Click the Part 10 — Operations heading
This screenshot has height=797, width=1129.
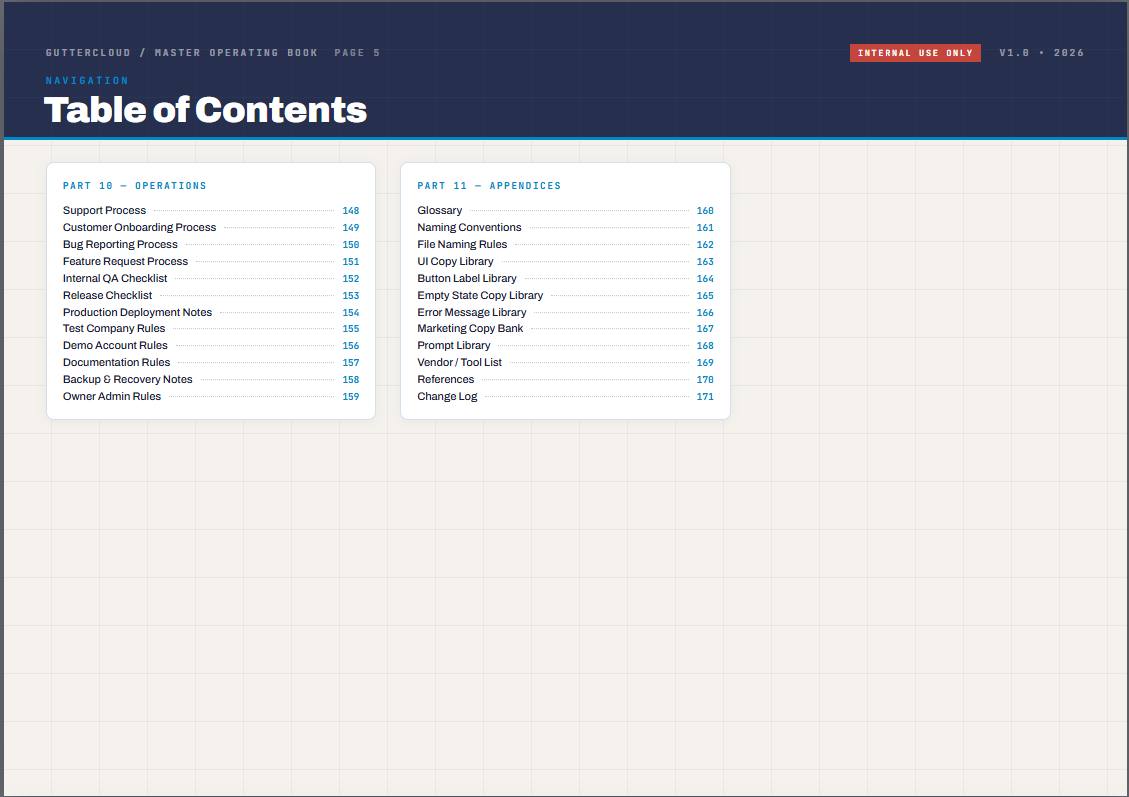(135, 186)
